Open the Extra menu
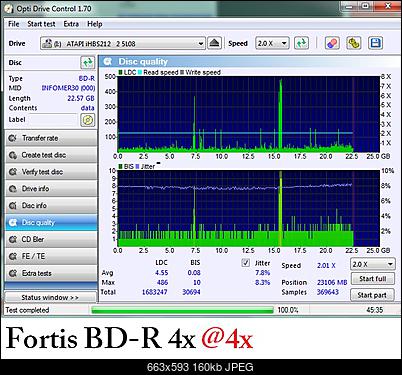The image size is (402, 375). tap(71, 24)
